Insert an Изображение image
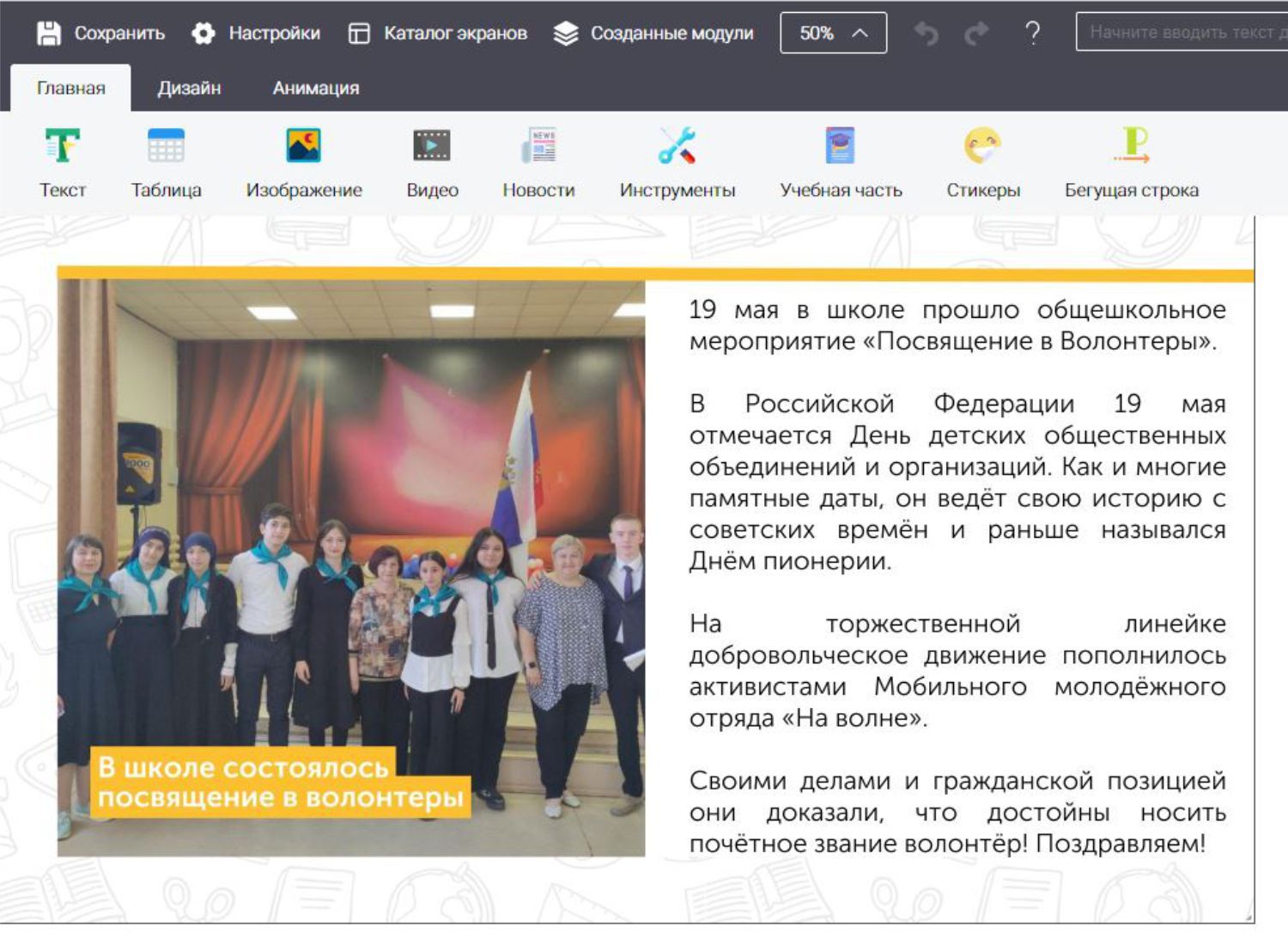 point(304,163)
